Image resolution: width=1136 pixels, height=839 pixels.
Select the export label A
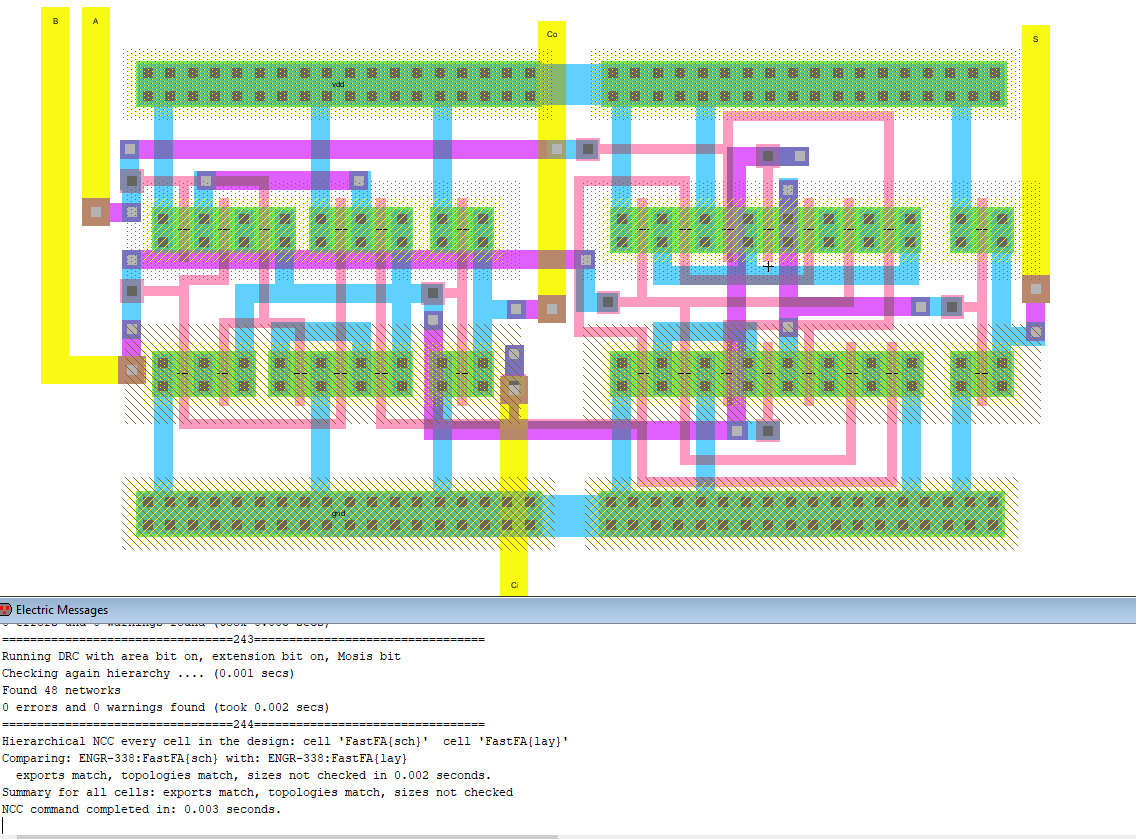click(96, 21)
